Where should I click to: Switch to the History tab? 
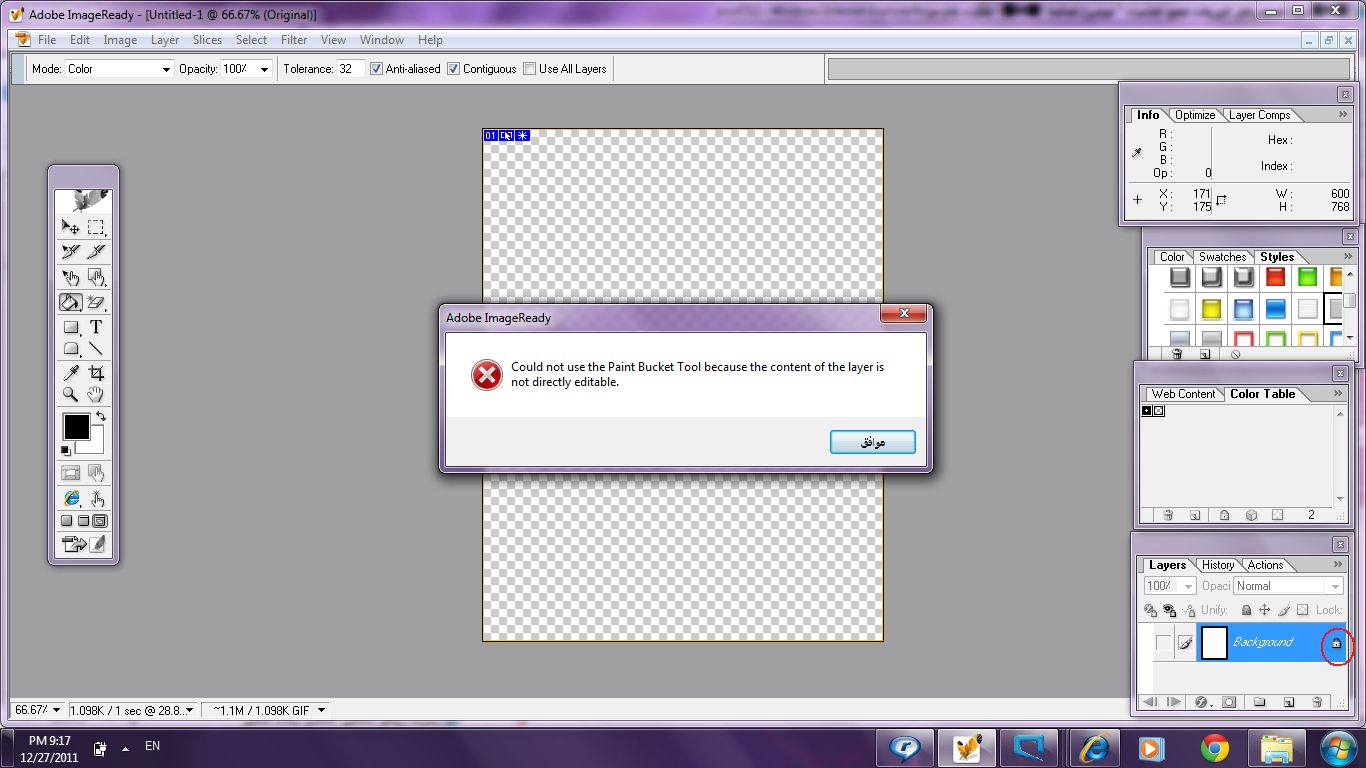[x=1217, y=565]
